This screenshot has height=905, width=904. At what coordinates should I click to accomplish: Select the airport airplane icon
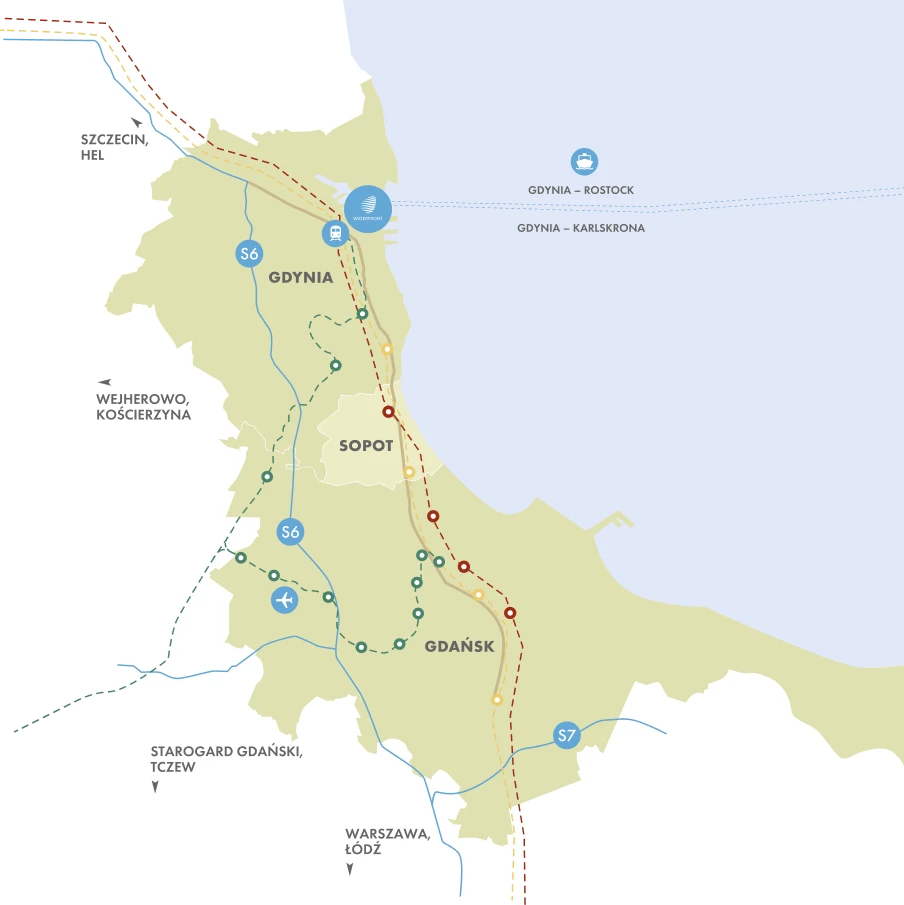285,600
